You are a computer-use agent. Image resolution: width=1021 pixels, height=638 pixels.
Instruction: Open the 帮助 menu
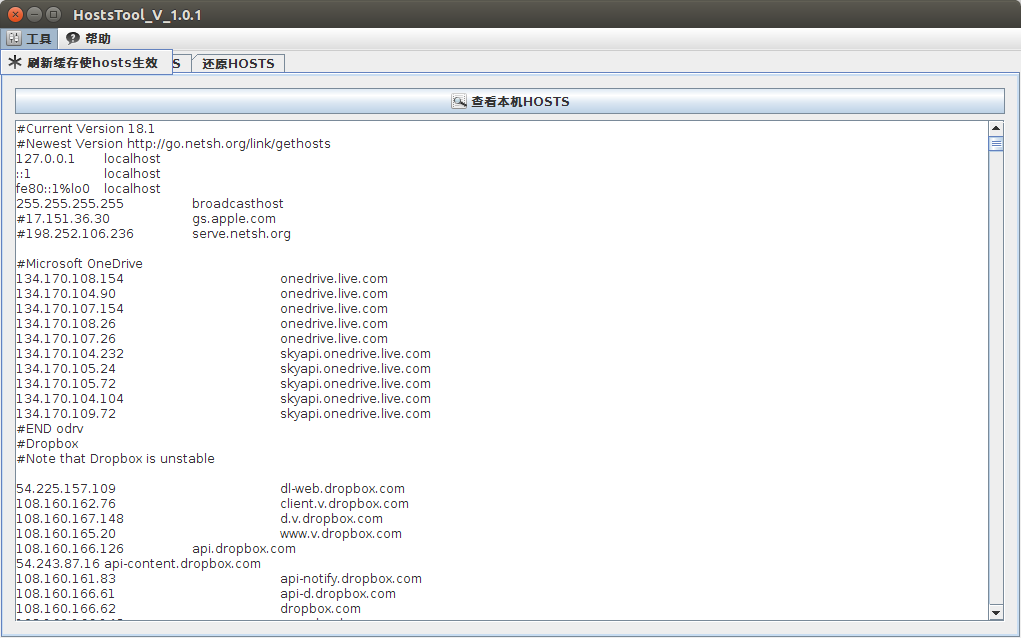pyautogui.click(x=89, y=38)
